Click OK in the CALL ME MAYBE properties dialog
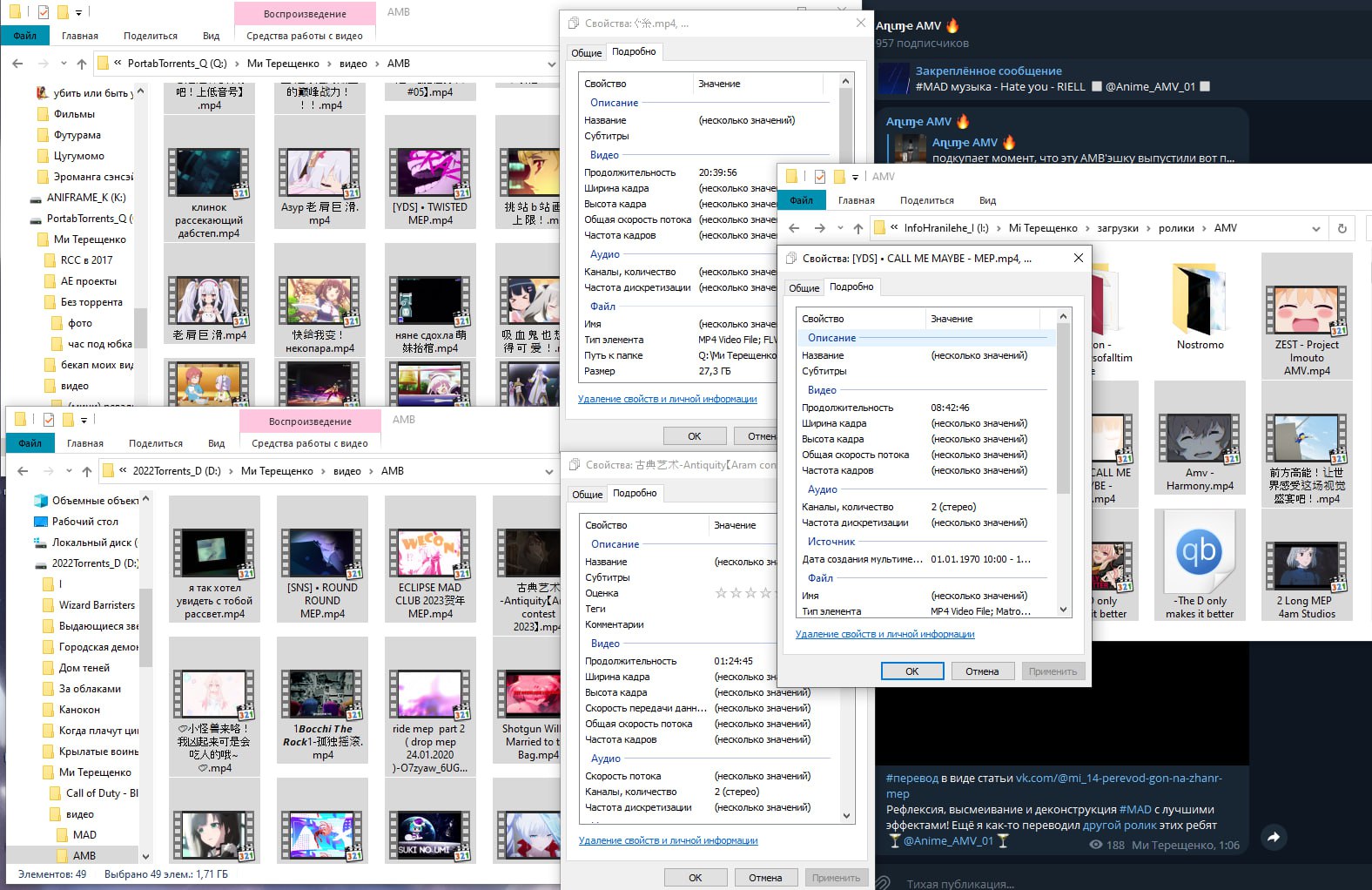The height and width of the screenshot is (890, 1372). tap(911, 671)
